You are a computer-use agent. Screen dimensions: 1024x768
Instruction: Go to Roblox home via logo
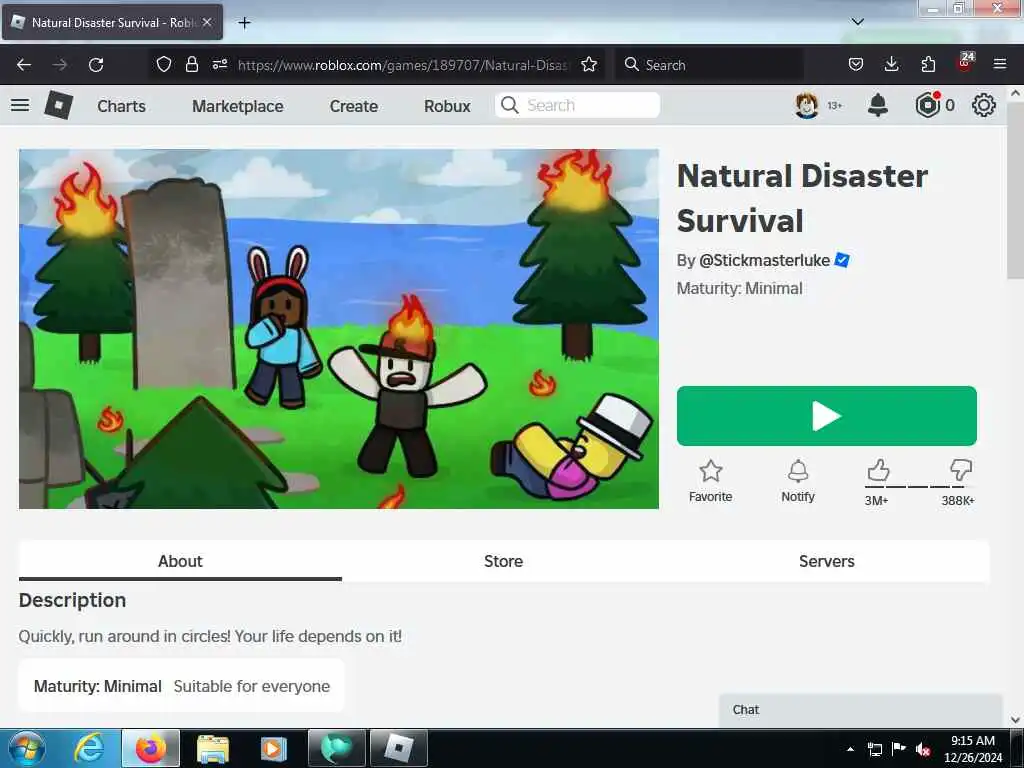[58, 105]
